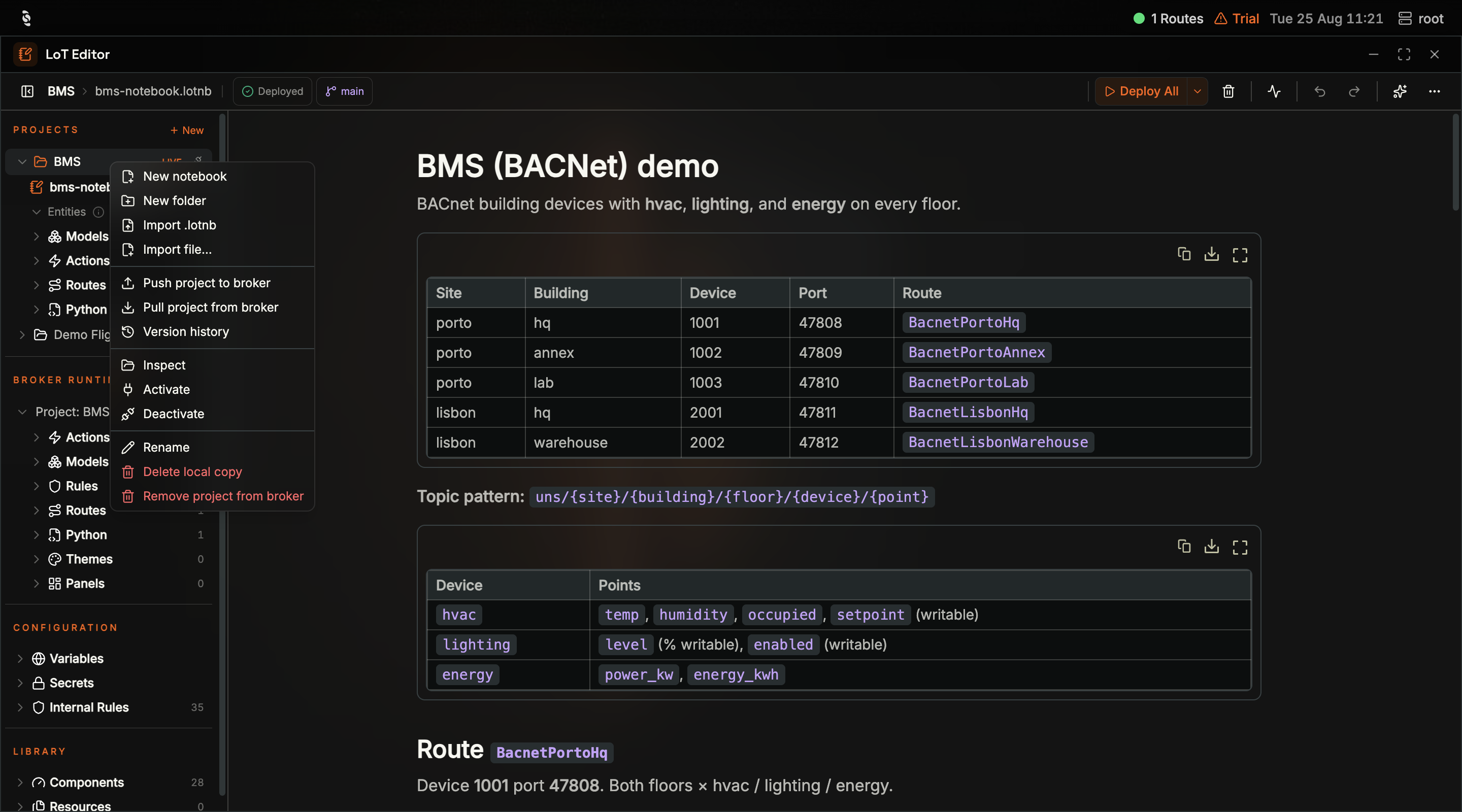Choose New notebook from context menu
Image resolution: width=1462 pixels, height=812 pixels.
click(x=212, y=177)
